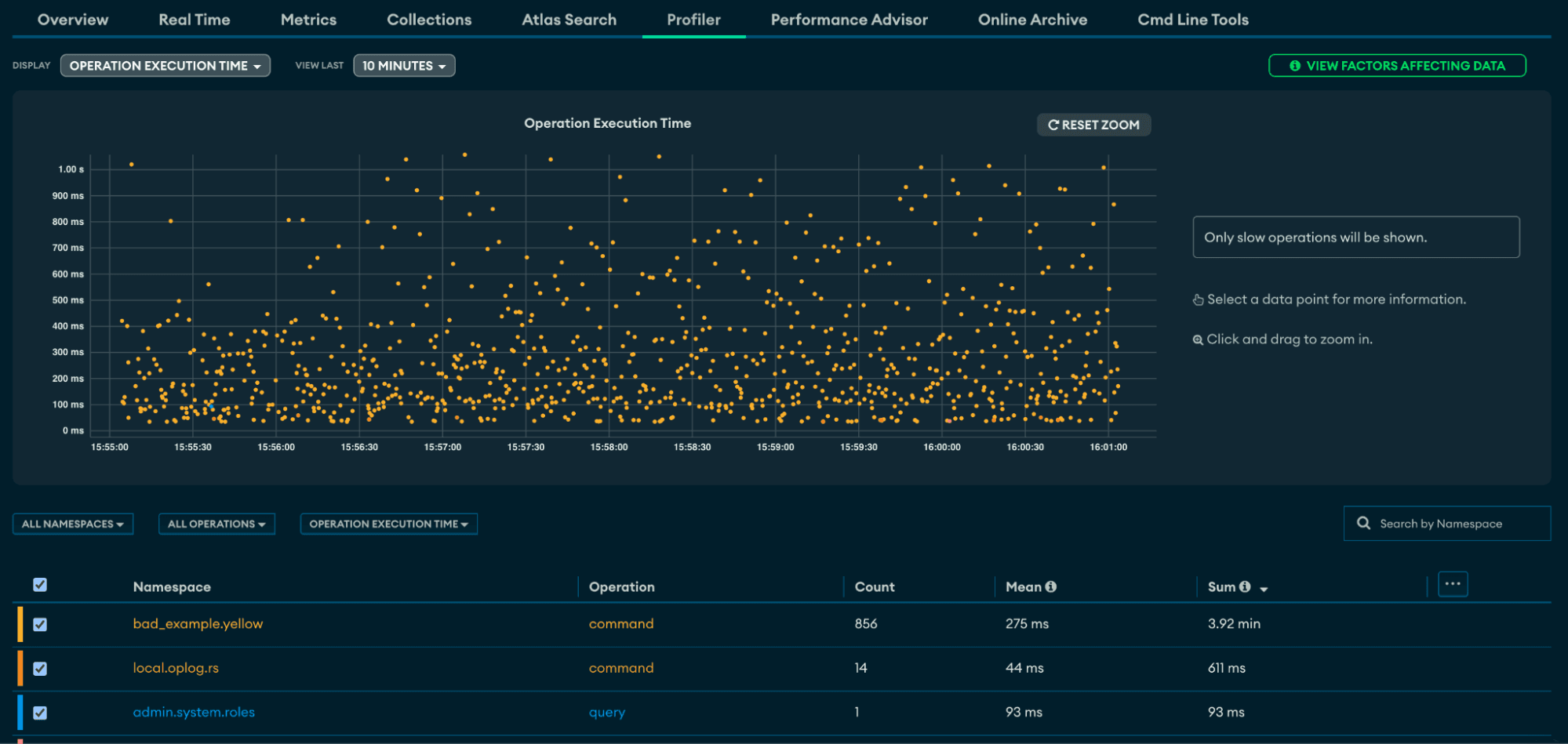Viewport: 1568px width, 744px height.
Task: Click the Search by Namespace field
Action: (1447, 524)
